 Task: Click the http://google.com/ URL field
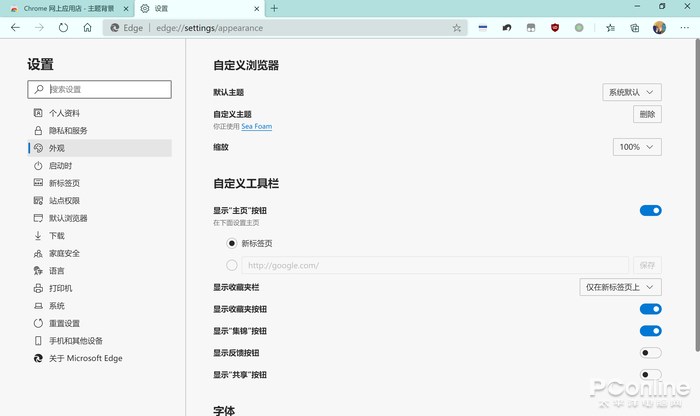coord(435,265)
